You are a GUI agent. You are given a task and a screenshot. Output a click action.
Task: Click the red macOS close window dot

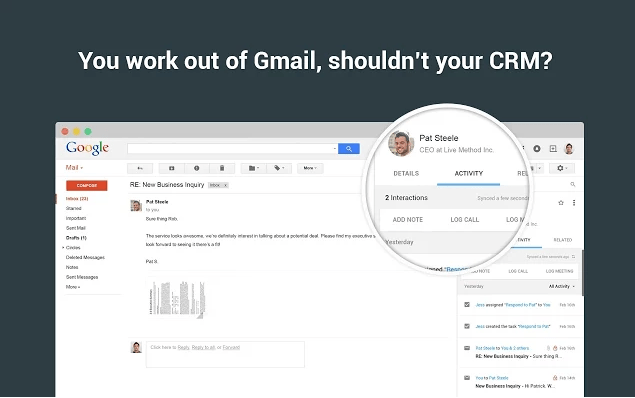tap(65, 132)
